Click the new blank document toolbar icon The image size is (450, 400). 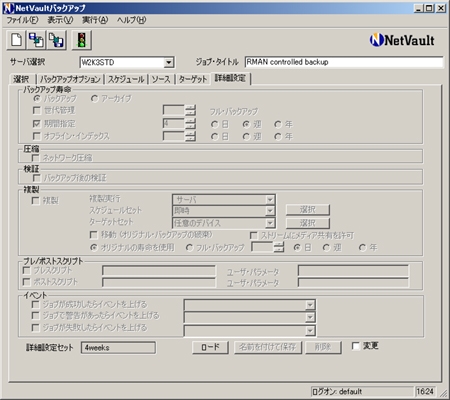[x=16, y=40]
